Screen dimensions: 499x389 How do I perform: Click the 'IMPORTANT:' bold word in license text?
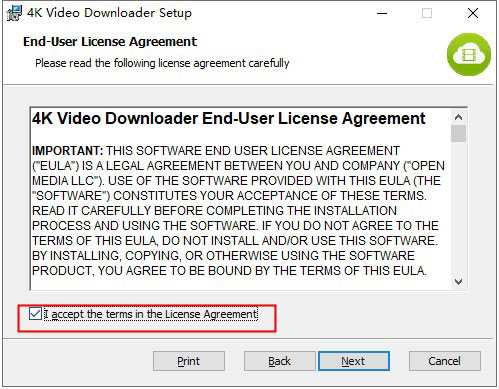coord(68,151)
